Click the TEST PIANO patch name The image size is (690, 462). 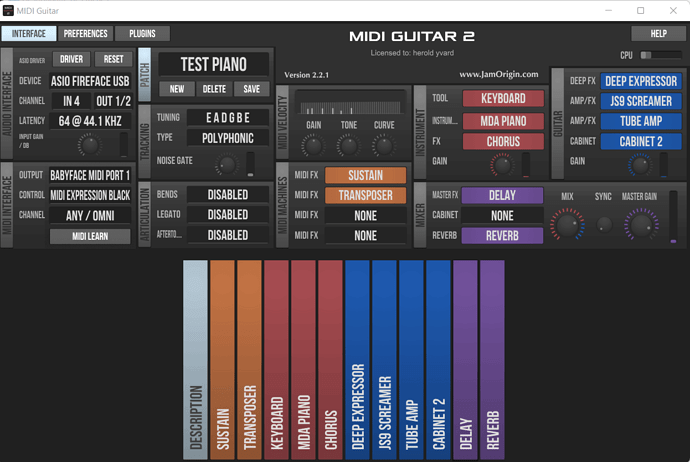[x=214, y=65]
